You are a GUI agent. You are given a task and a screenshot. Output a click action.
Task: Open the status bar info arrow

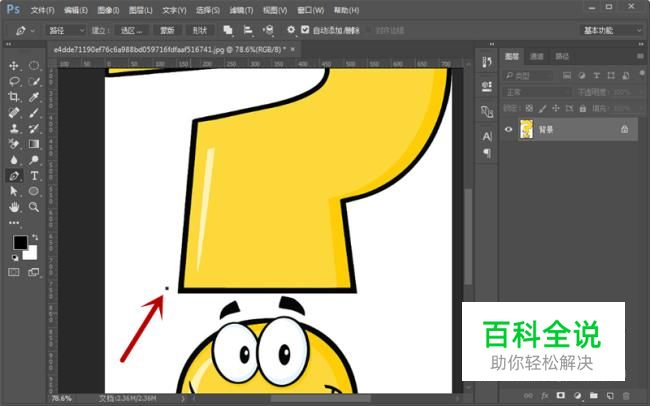[x=183, y=399]
